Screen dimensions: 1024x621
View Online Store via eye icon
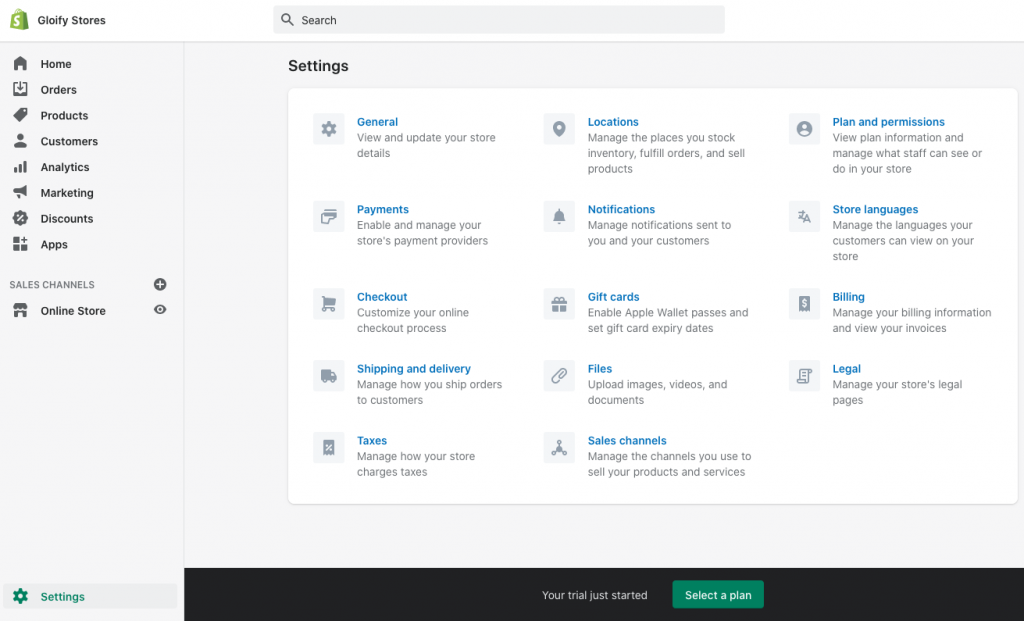pyautogui.click(x=160, y=310)
